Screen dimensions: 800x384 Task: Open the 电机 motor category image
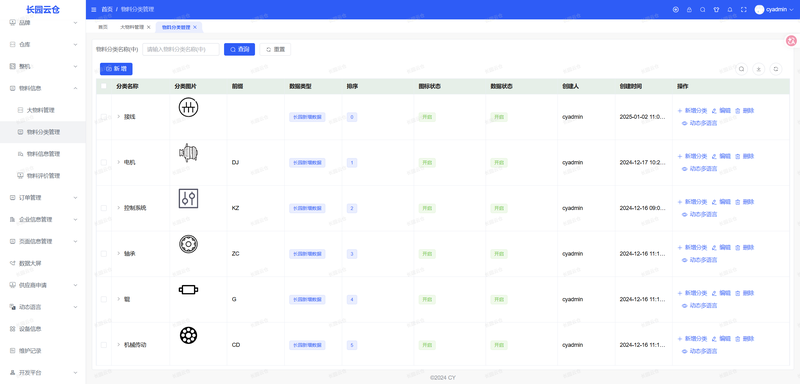[x=188, y=152]
